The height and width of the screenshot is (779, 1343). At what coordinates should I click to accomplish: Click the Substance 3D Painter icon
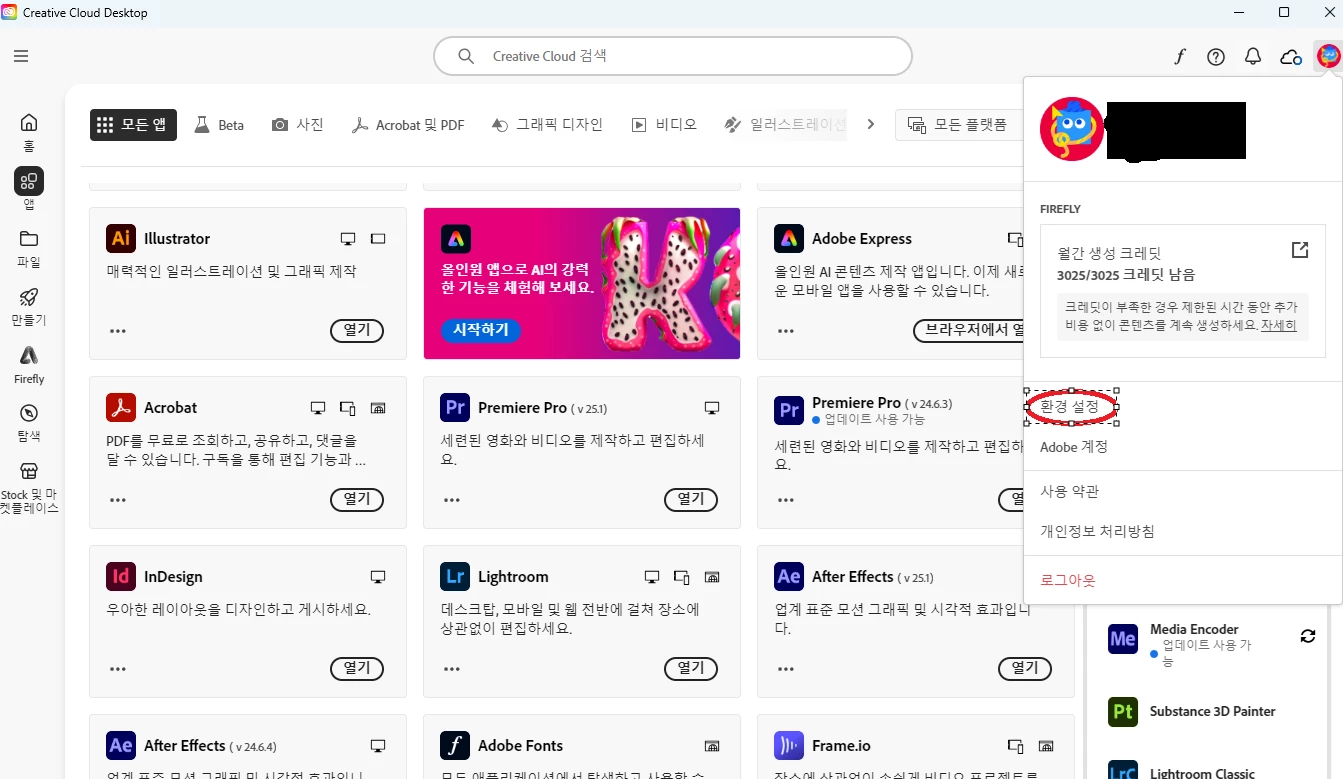[1123, 712]
